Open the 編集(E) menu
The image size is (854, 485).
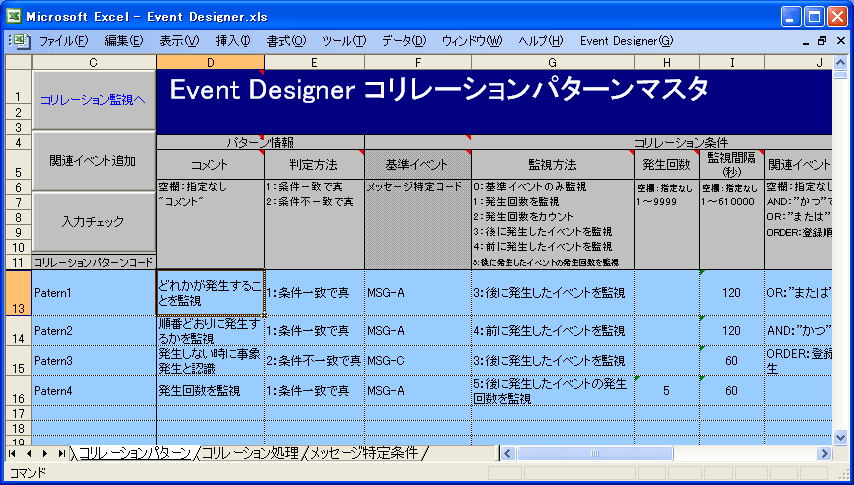124,41
